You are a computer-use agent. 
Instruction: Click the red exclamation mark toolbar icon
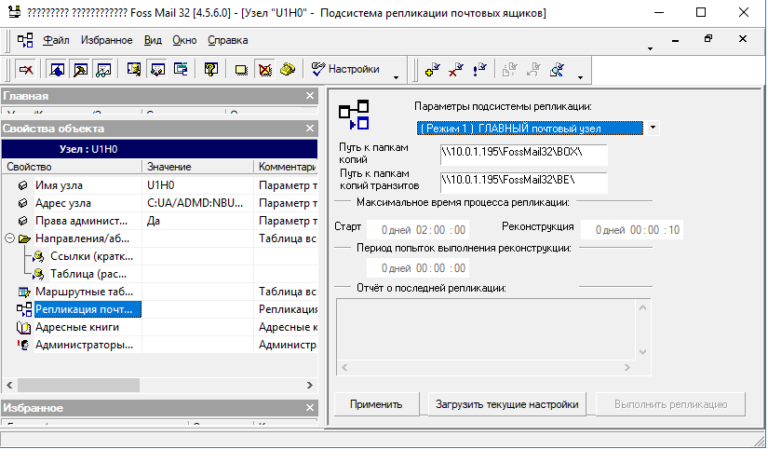(479, 70)
